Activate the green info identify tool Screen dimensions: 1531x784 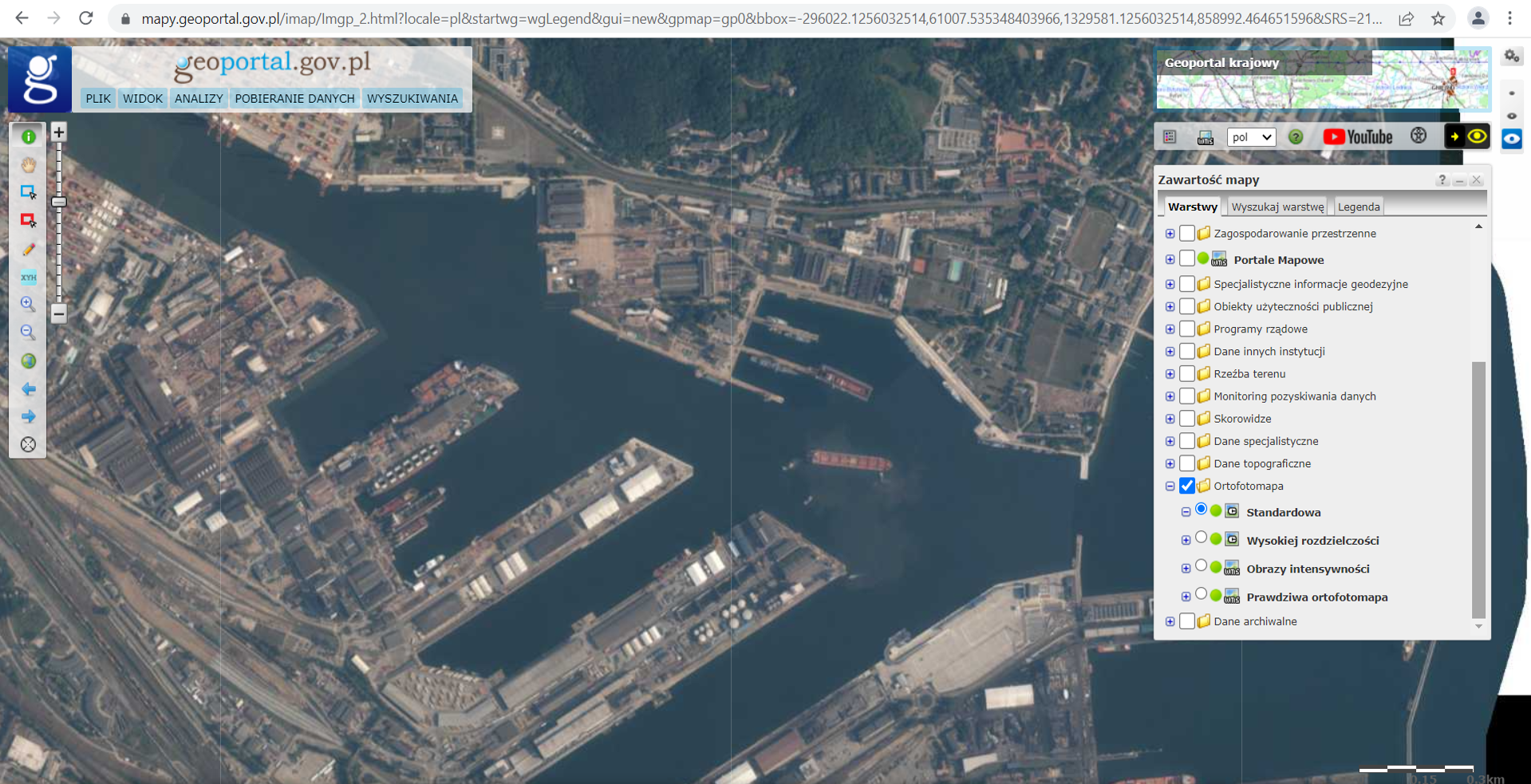(28, 136)
